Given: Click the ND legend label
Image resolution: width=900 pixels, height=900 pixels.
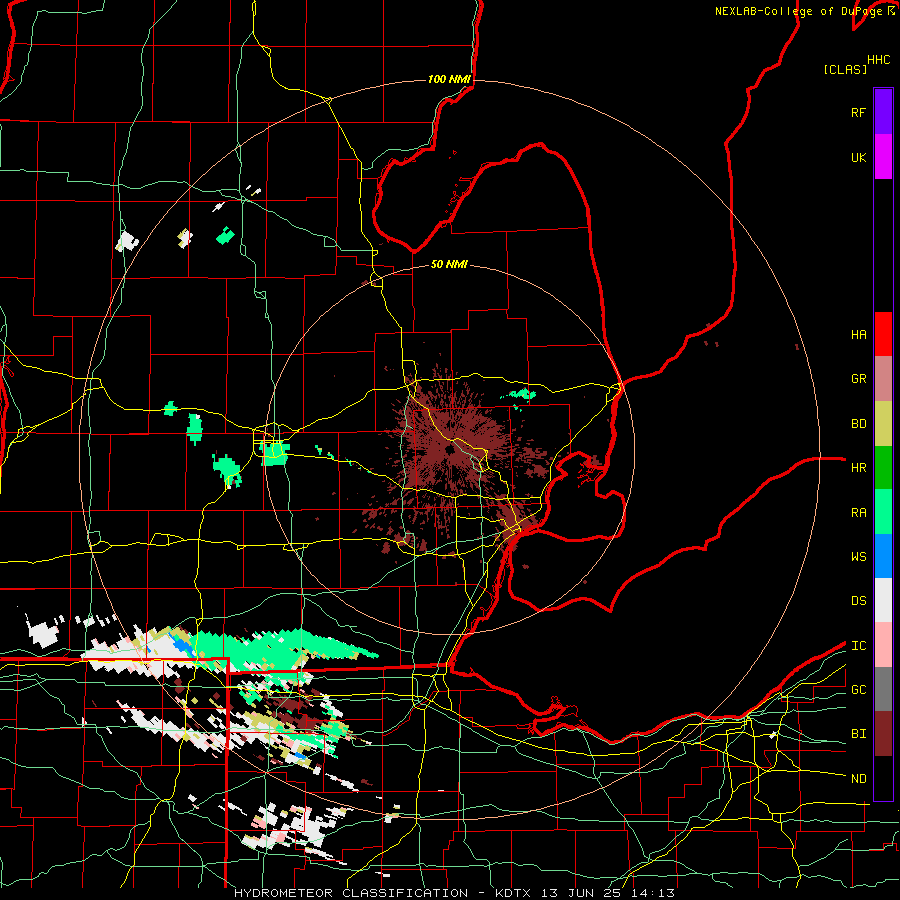Looking at the screenshot, I should [x=858, y=779].
